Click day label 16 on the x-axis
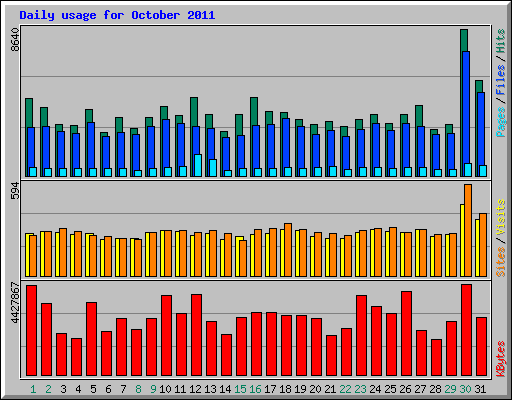This screenshot has height=400, width=512. pos(255,389)
